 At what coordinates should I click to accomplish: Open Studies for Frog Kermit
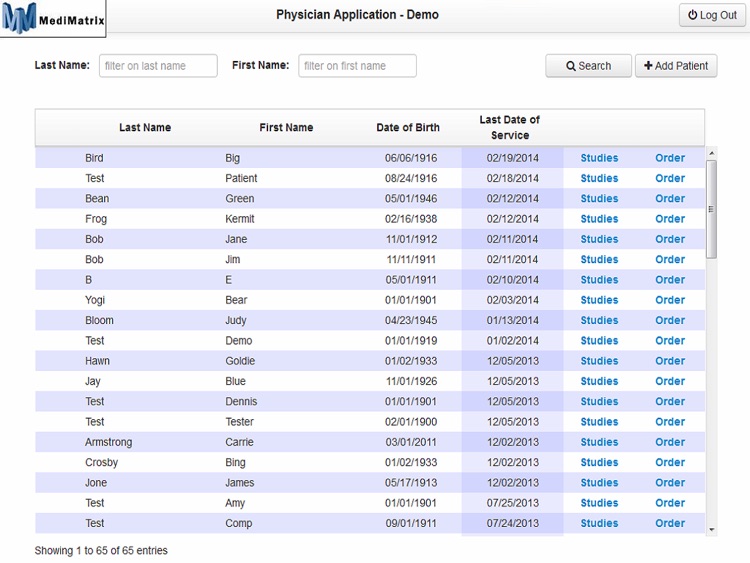[599, 219]
